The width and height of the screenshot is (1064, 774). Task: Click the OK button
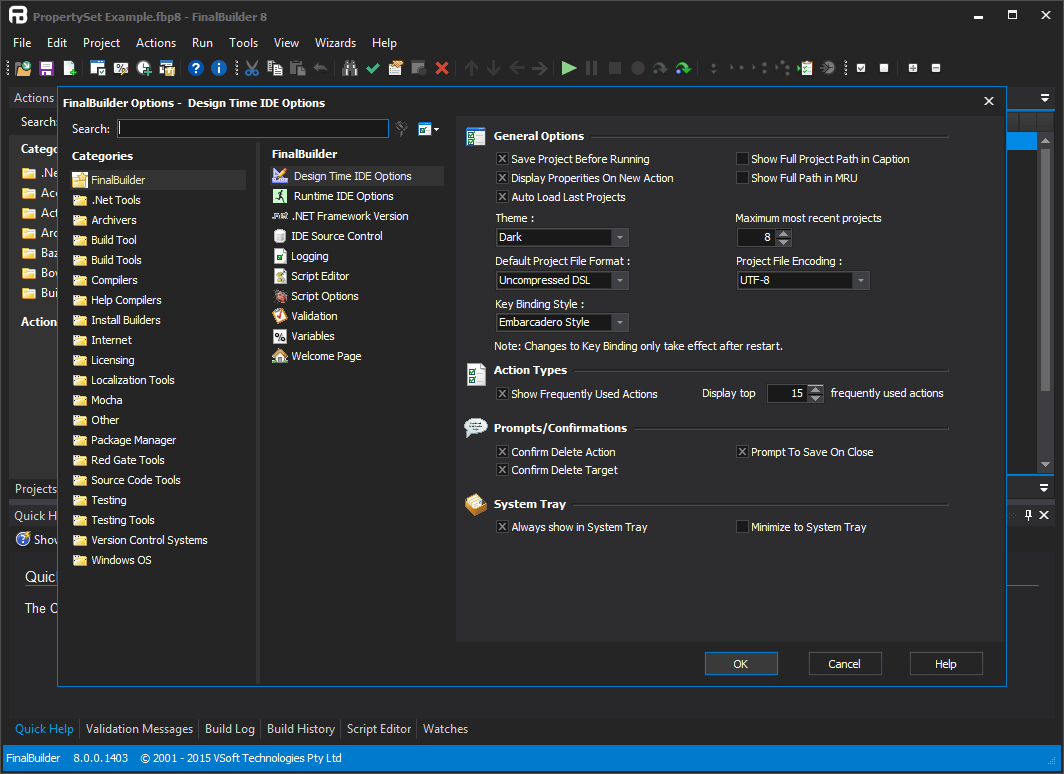coord(741,663)
